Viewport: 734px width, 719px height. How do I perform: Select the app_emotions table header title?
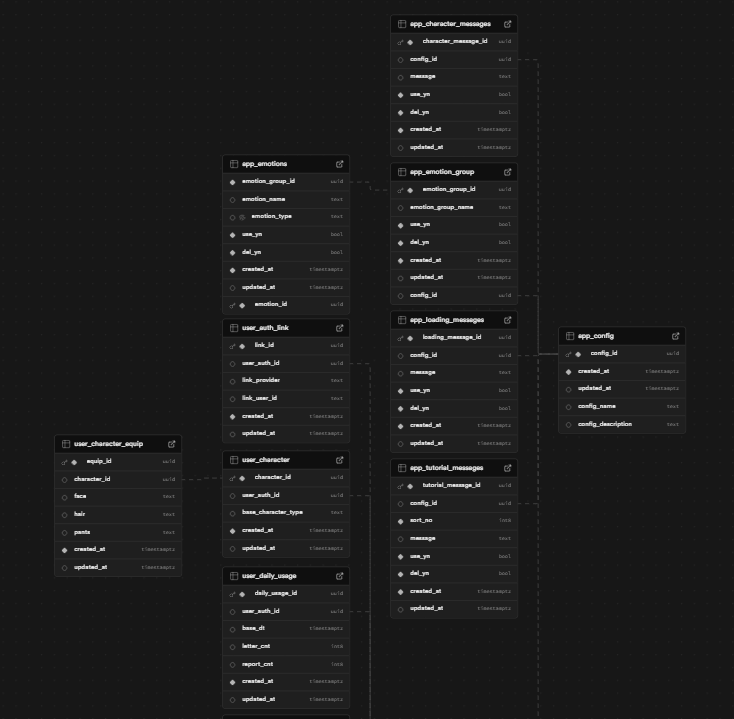coord(264,163)
